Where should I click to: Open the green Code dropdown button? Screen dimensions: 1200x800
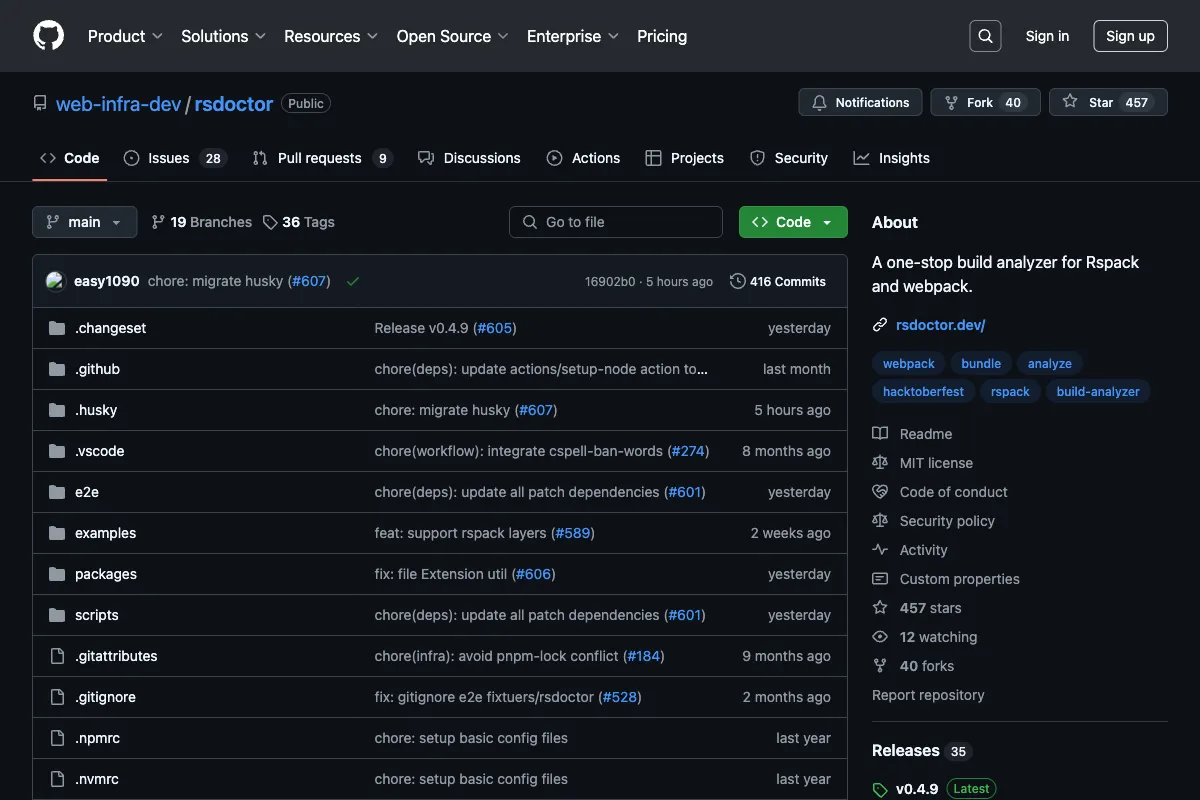[793, 222]
